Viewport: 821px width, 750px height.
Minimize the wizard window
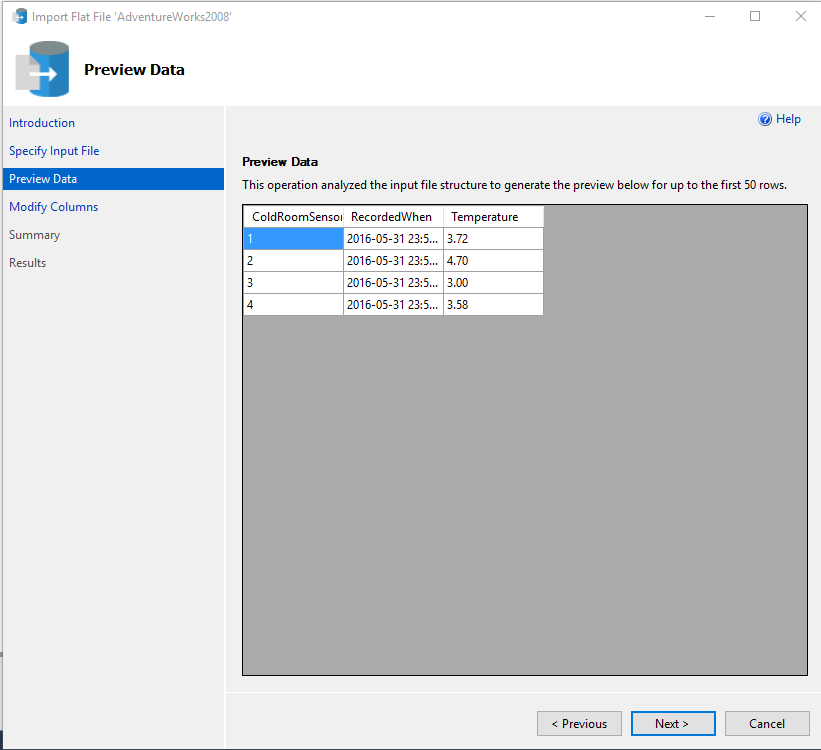(x=709, y=16)
